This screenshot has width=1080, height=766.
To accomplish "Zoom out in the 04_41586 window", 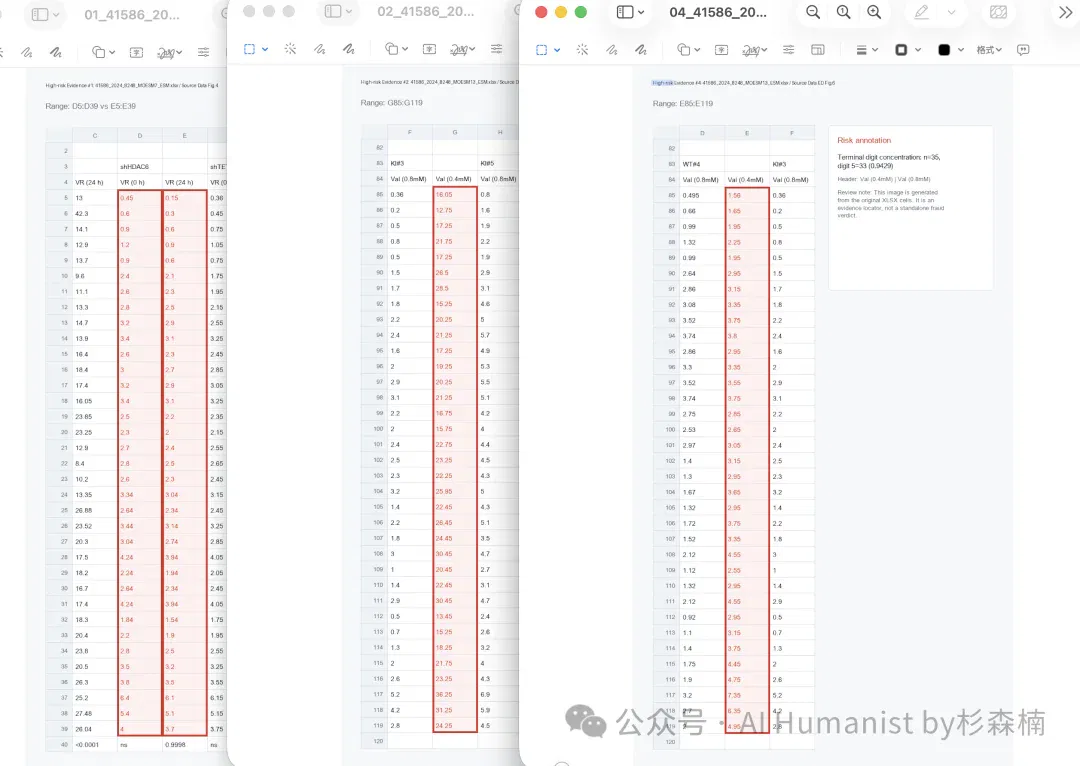I will (813, 12).
